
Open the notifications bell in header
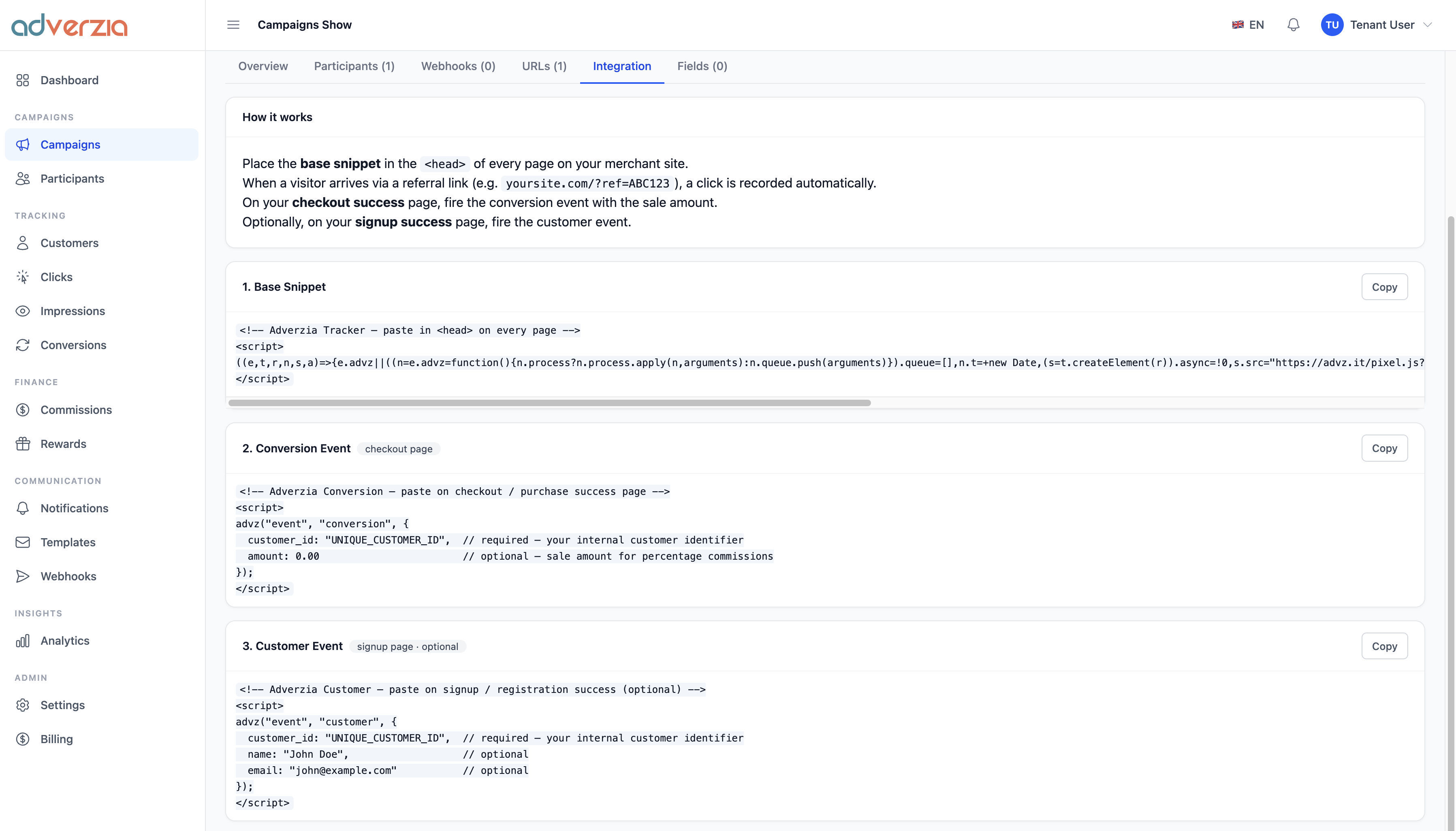[x=1293, y=25]
